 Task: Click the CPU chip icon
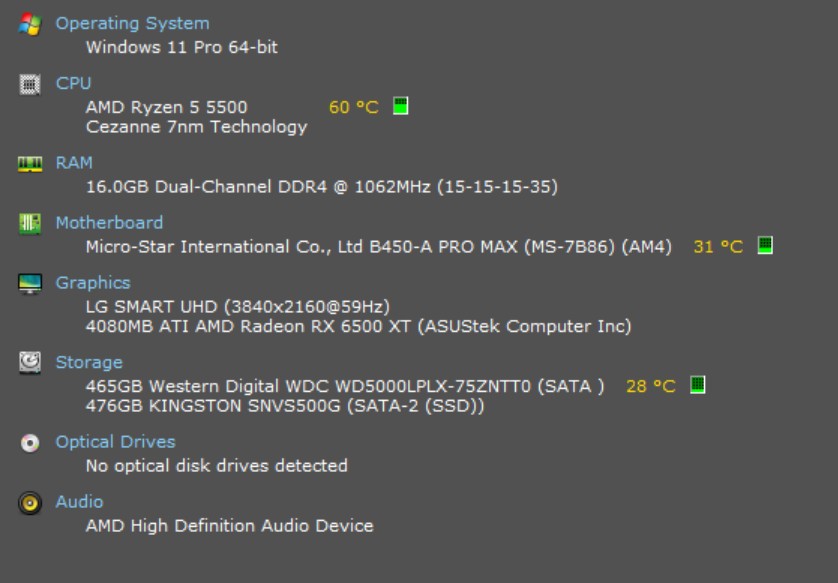30,84
